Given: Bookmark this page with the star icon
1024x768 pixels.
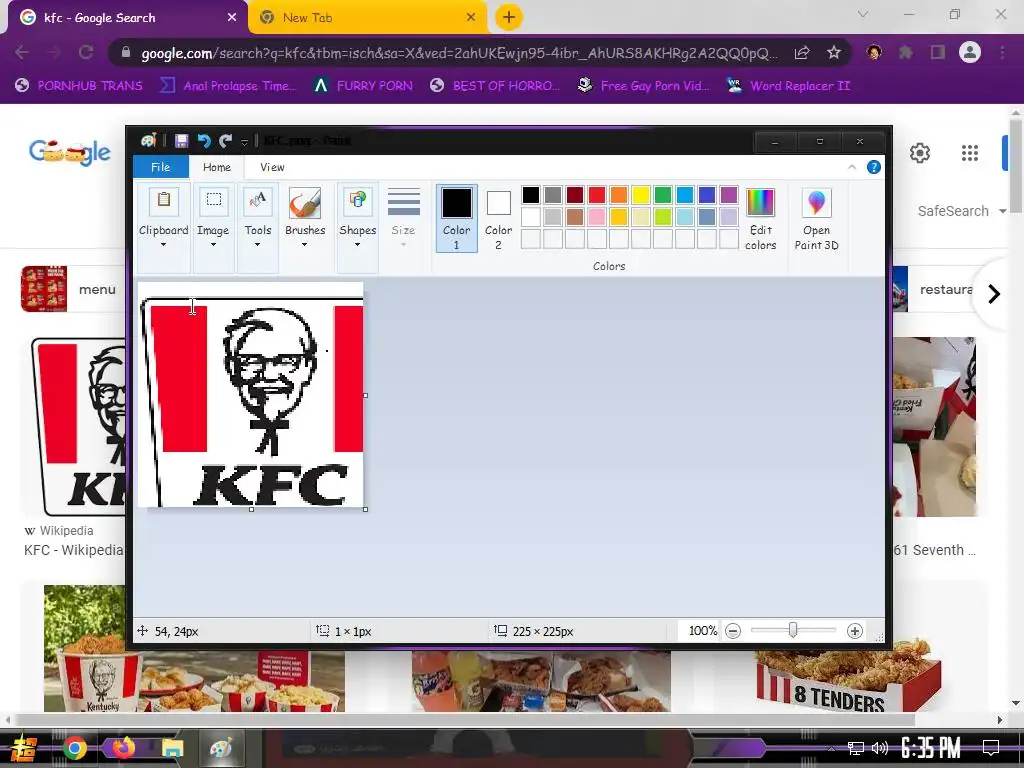Looking at the screenshot, I should (833, 52).
